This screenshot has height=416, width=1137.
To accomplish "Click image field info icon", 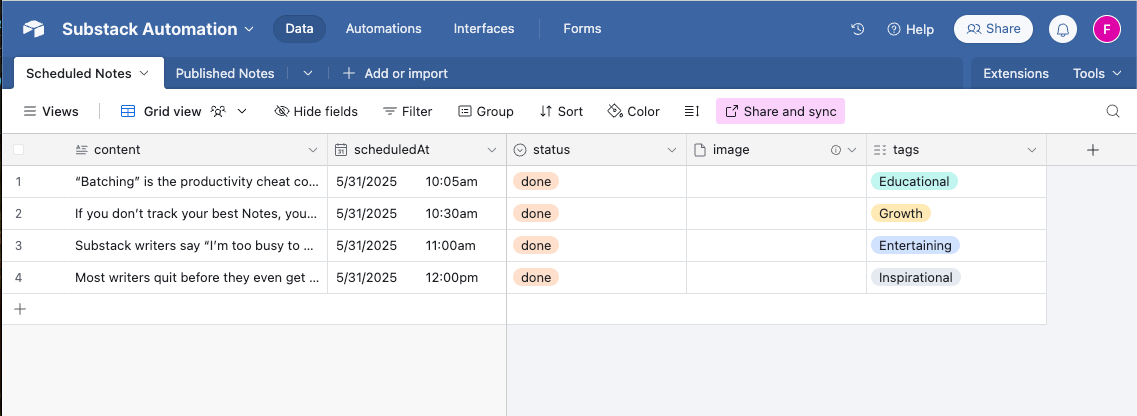I will click(x=836, y=150).
